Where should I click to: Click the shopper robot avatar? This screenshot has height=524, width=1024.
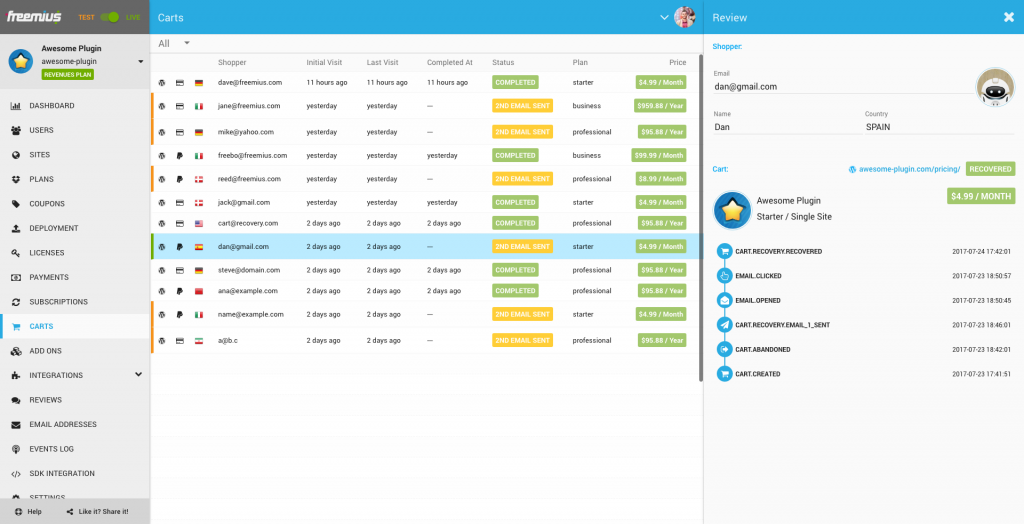coord(995,87)
